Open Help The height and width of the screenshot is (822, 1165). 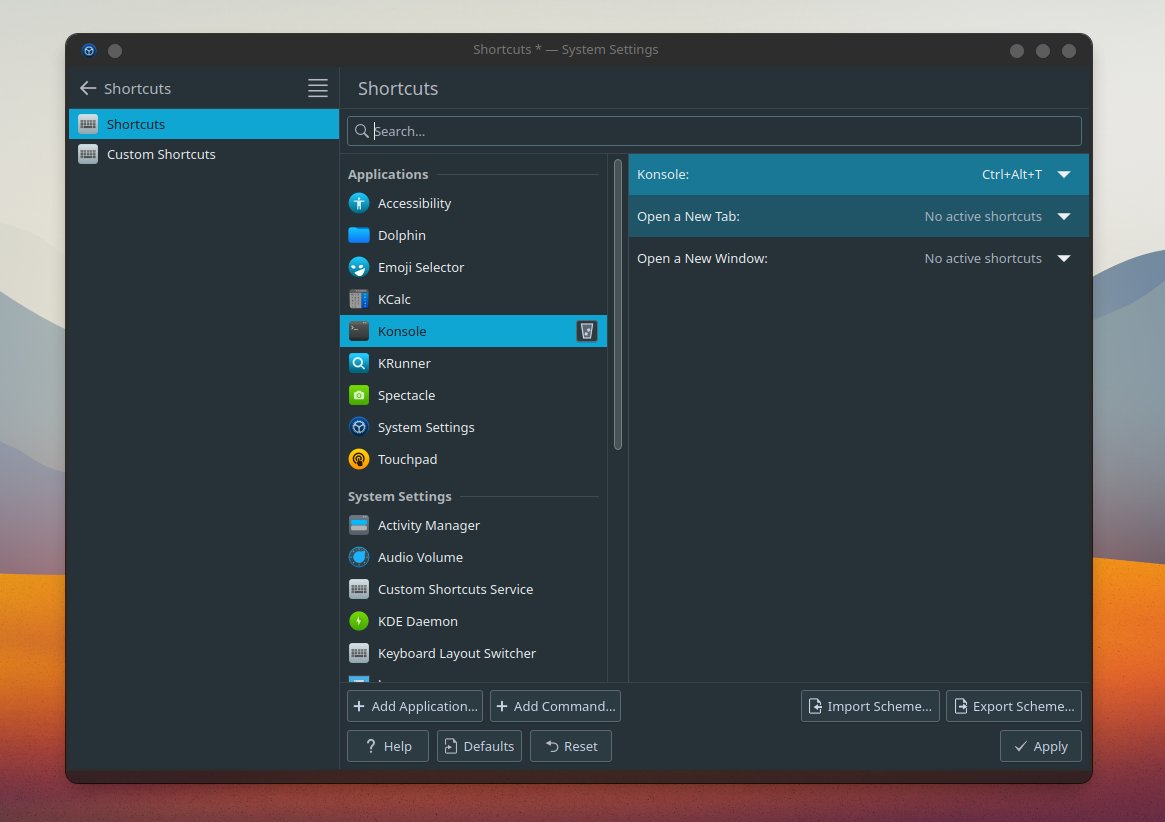click(388, 746)
